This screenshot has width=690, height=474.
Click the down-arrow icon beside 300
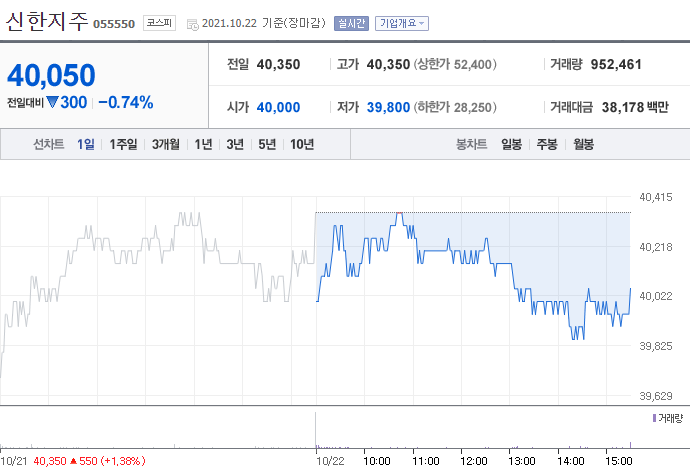coord(52,102)
